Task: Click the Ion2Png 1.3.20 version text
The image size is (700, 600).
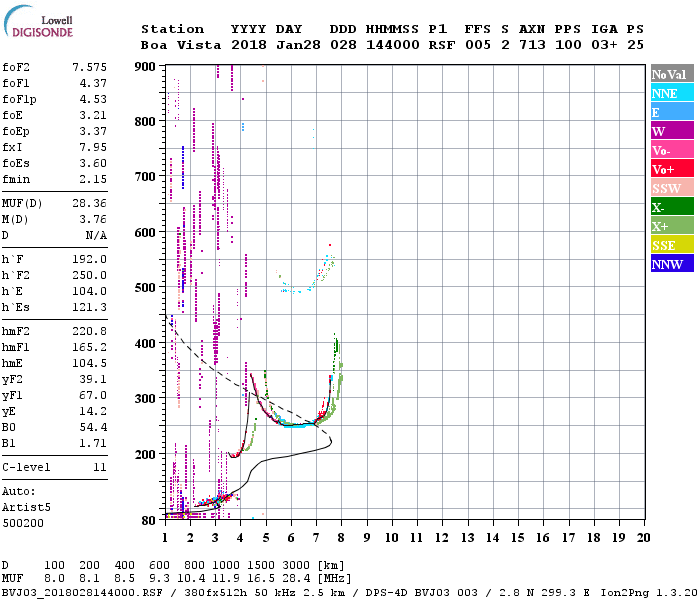Action: (649, 593)
